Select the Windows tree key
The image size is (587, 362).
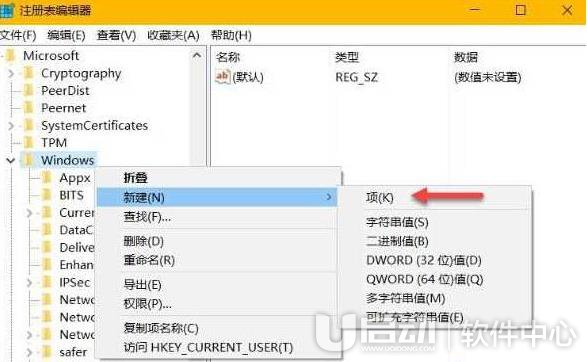tap(67, 160)
